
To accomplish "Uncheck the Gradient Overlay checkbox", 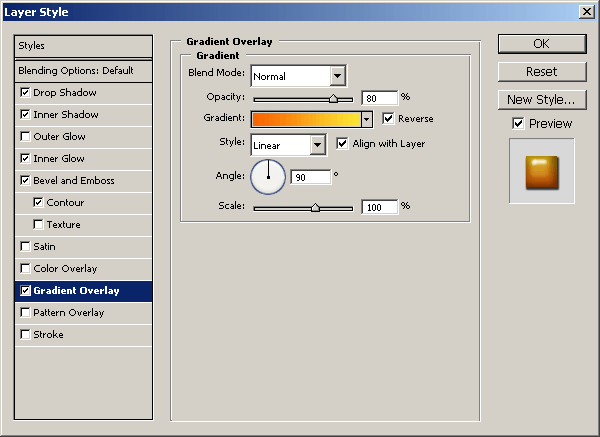I will pos(25,291).
